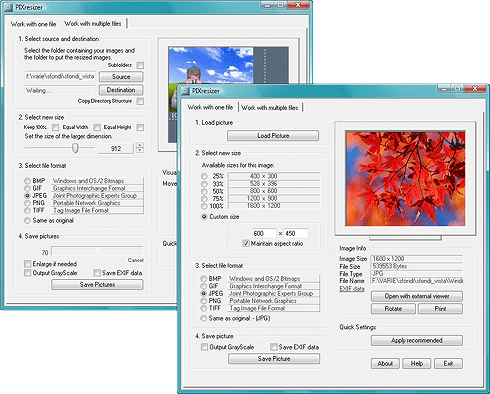Enable Save EXIF data in front window

(x=273, y=347)
